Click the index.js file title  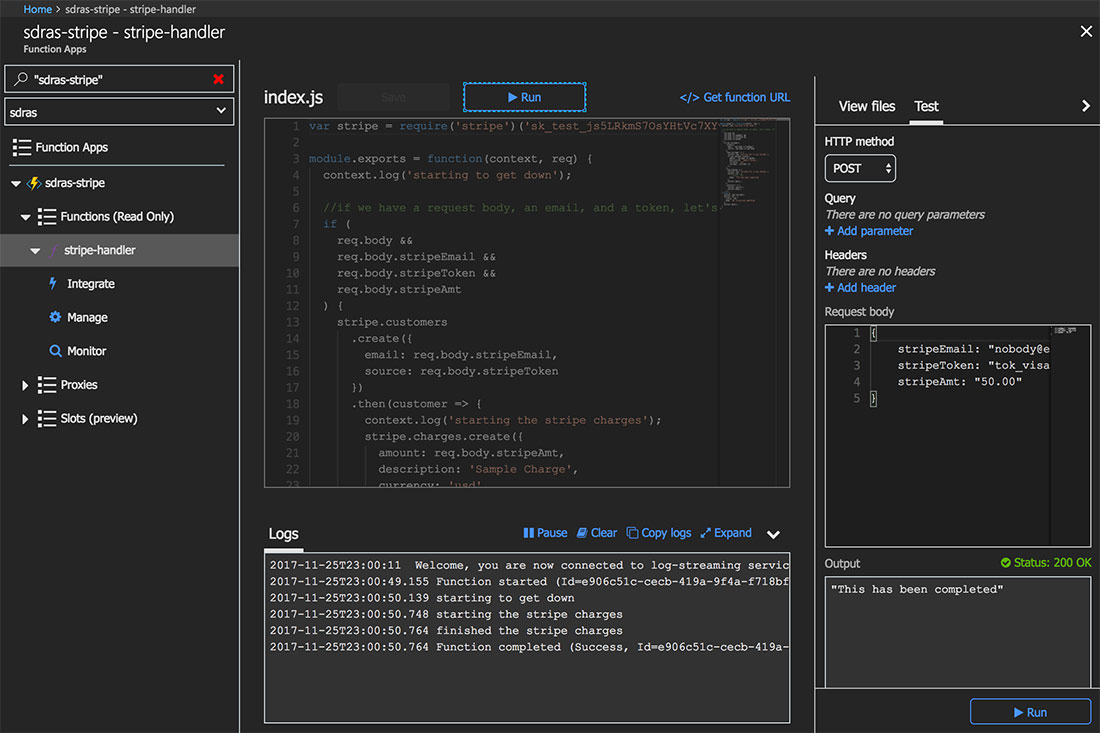pyautogui.click(x=293, y=97)
